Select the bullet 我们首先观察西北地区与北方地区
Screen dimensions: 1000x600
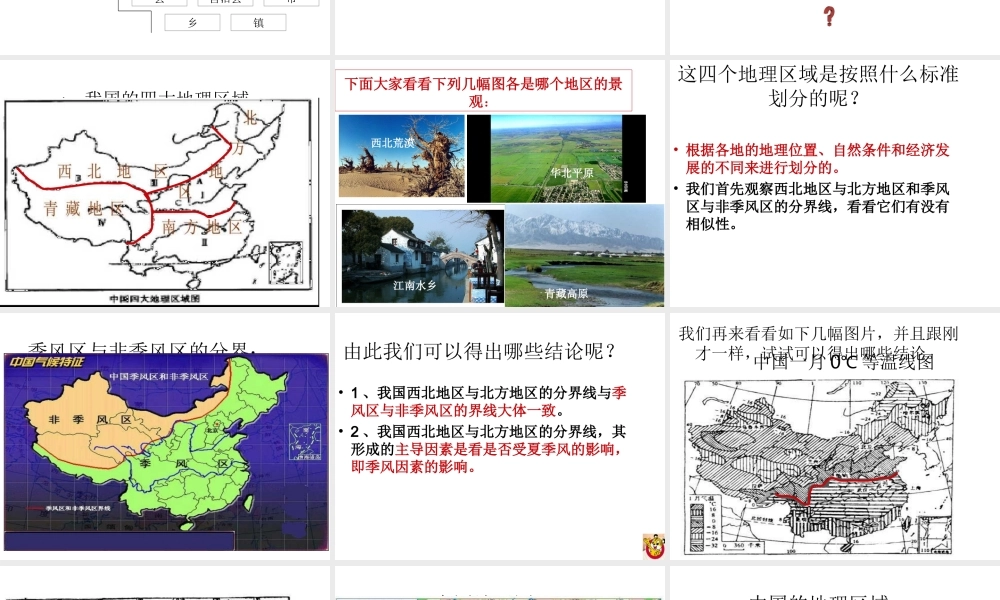[x=817, y=207]
